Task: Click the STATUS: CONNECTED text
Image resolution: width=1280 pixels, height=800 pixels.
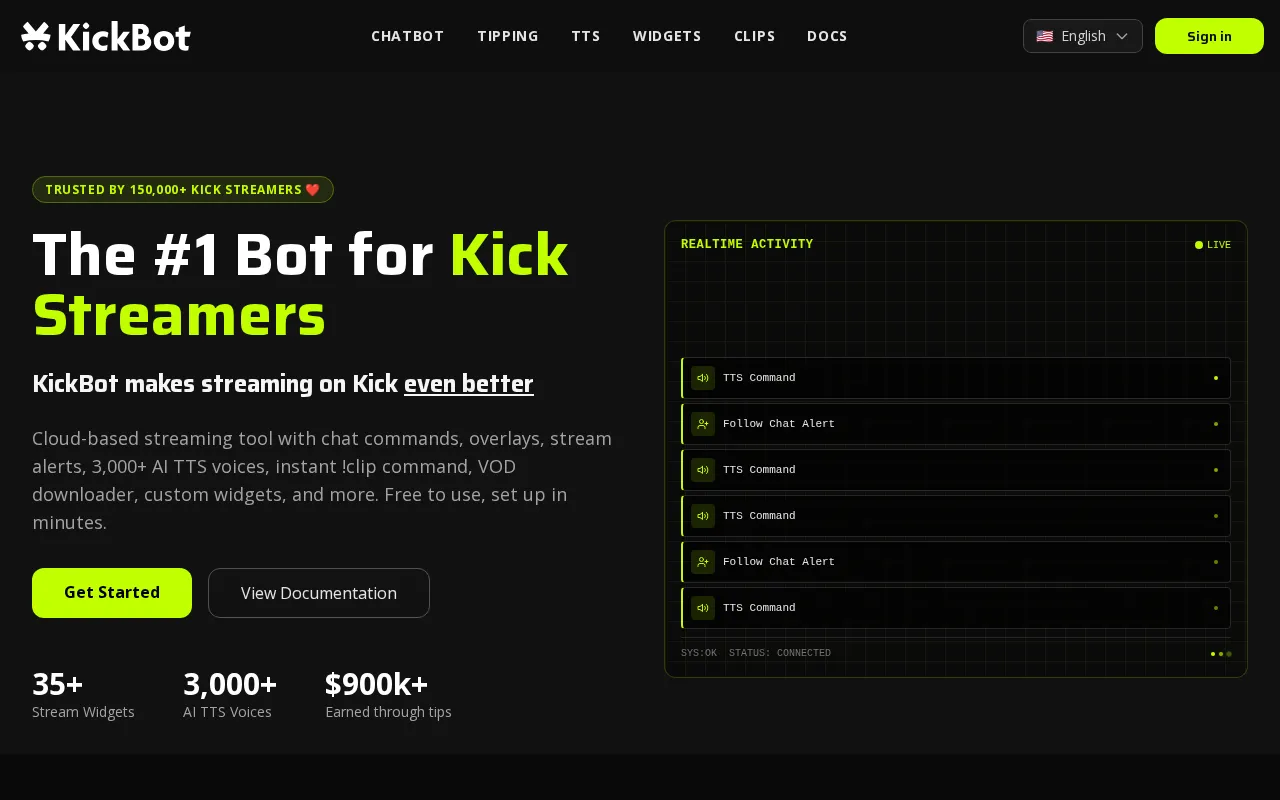Action: tap(780, 653)
